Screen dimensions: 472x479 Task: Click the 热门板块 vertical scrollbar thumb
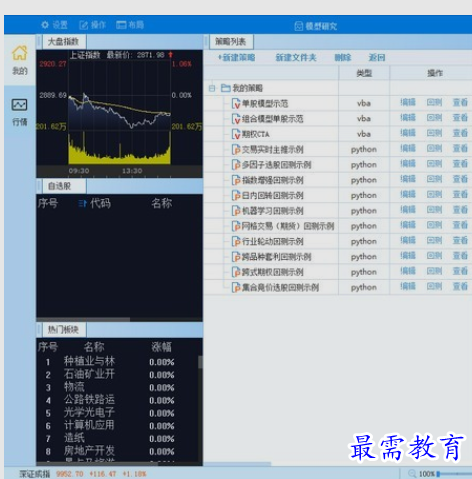click(200, 362)
